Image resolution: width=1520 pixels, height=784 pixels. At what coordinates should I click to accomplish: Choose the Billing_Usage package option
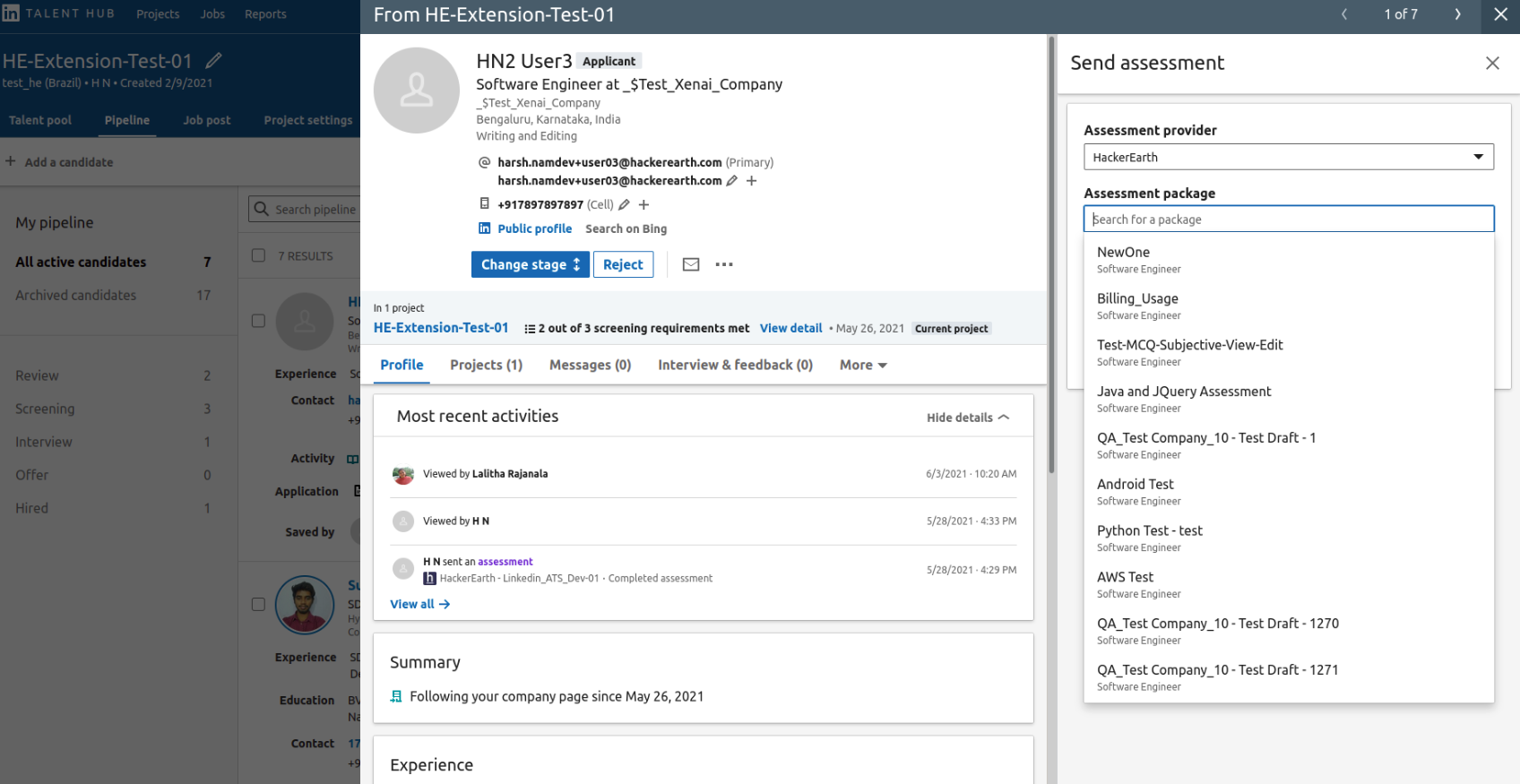point(1289,306)
